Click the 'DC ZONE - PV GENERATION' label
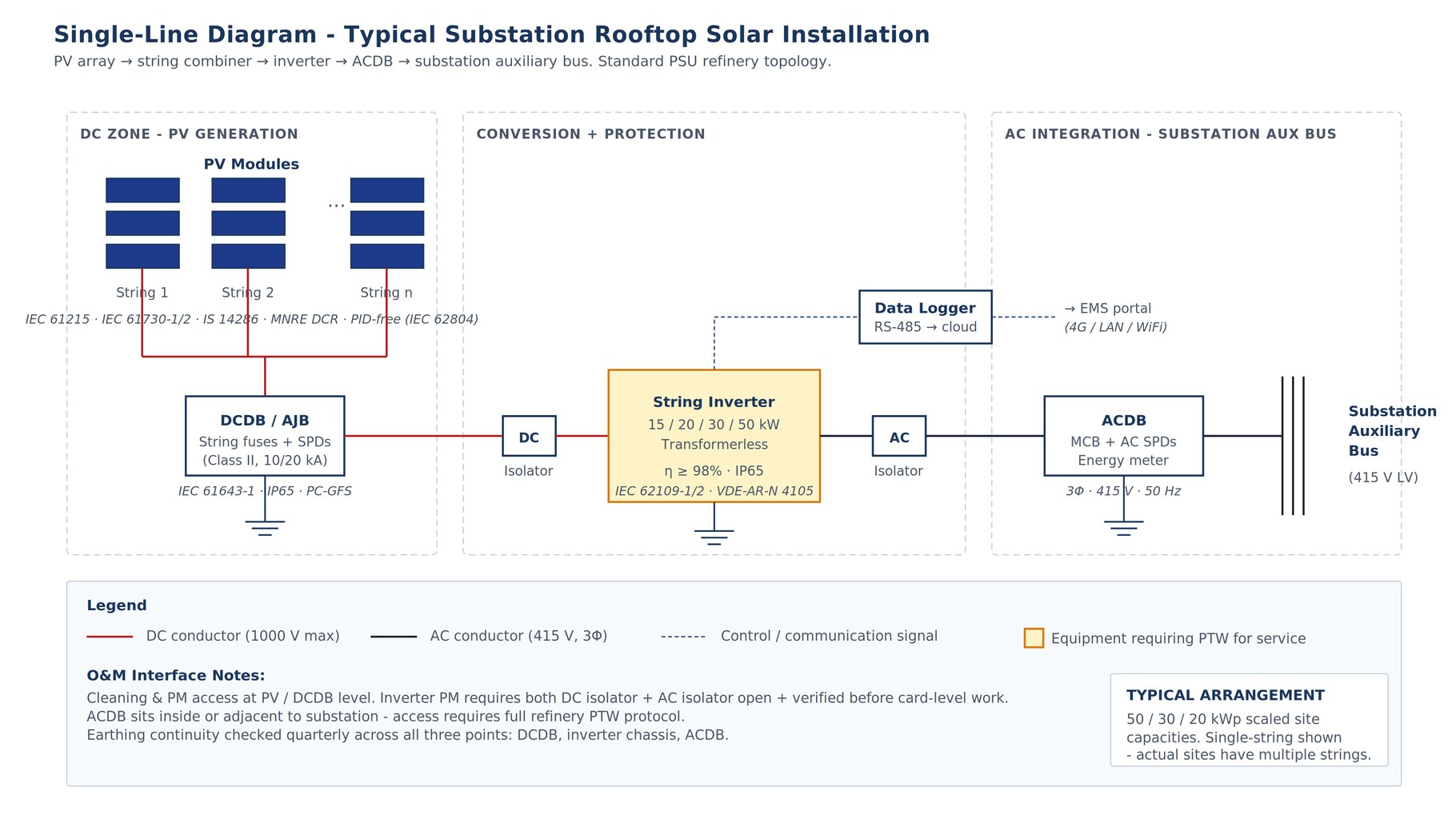The width and height of the screenshot is (1456, 819). (189, 134)
